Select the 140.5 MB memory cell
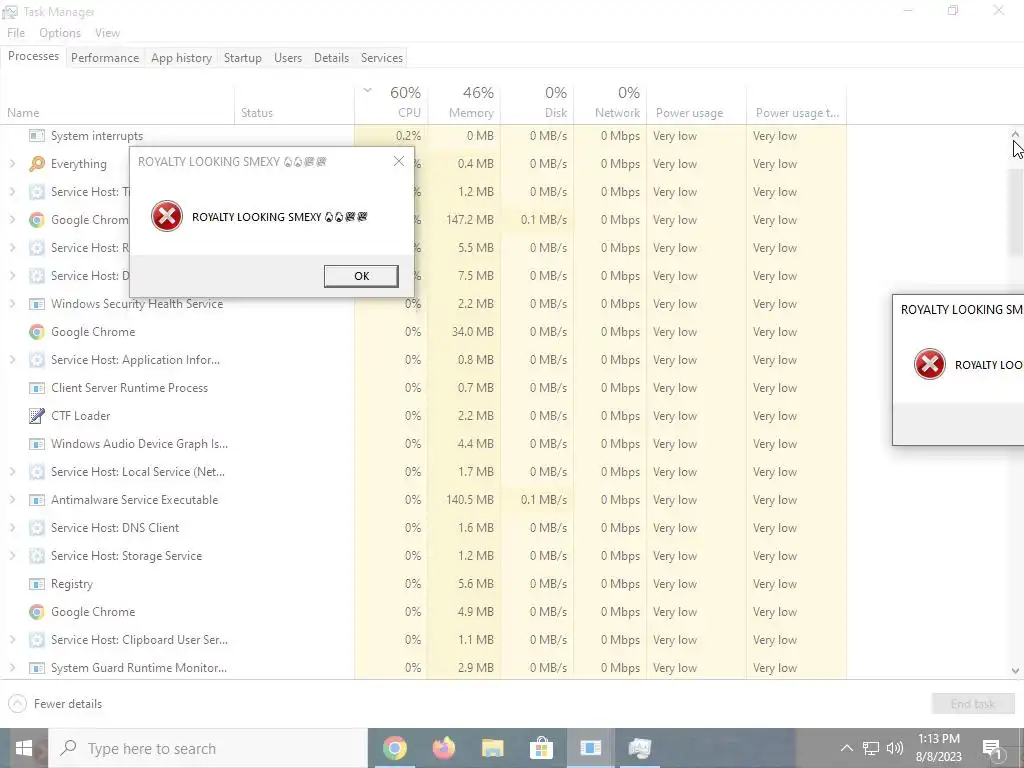 (x=464, y=500)
